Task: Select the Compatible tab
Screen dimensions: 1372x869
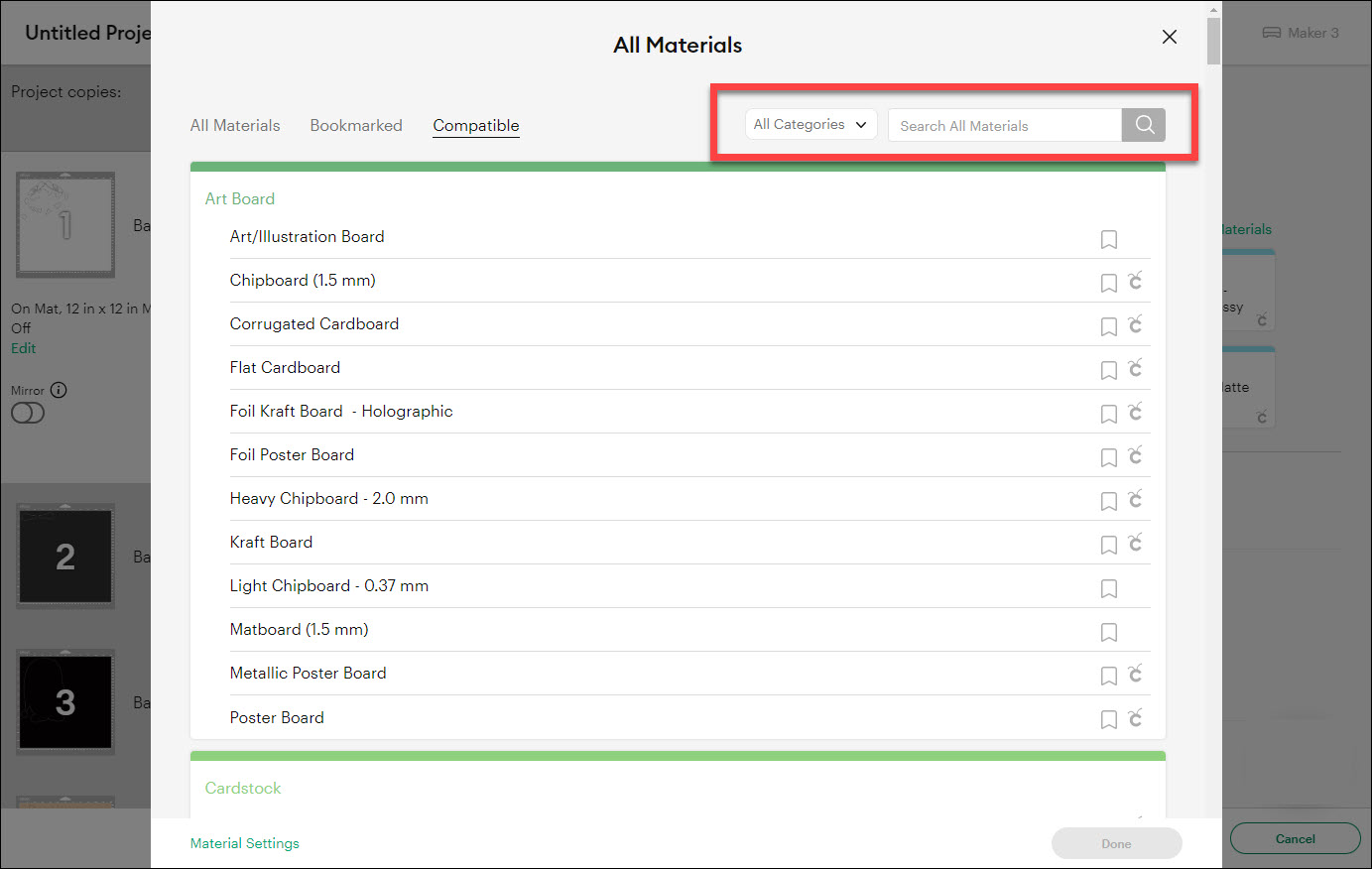Action: pyautogui.click(x=476, y=126)
